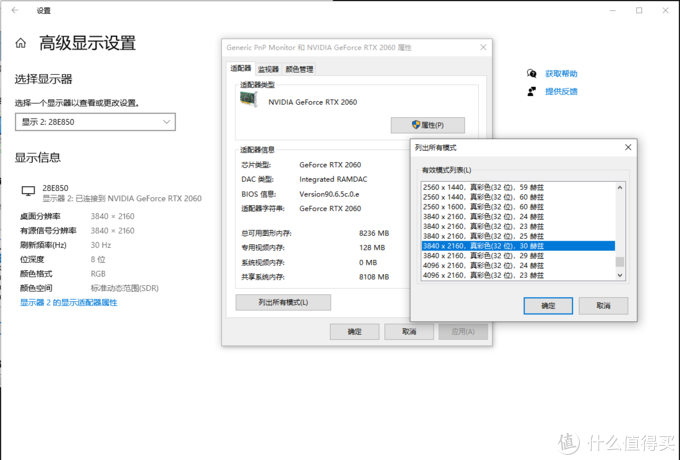Image resolution: width=680 pixels, height=460 pixels.
Task: Select mode 2560 x 1600 60 Hz
Action: pyautogui.click(x=518, y=207)
